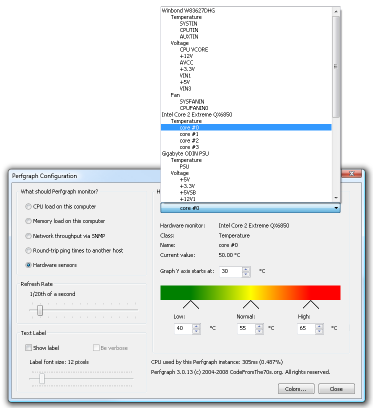The width and height of the screenshot is (373, 408).
Task: Click the Refresh Rate slider thumb
Action: (40, 310)
